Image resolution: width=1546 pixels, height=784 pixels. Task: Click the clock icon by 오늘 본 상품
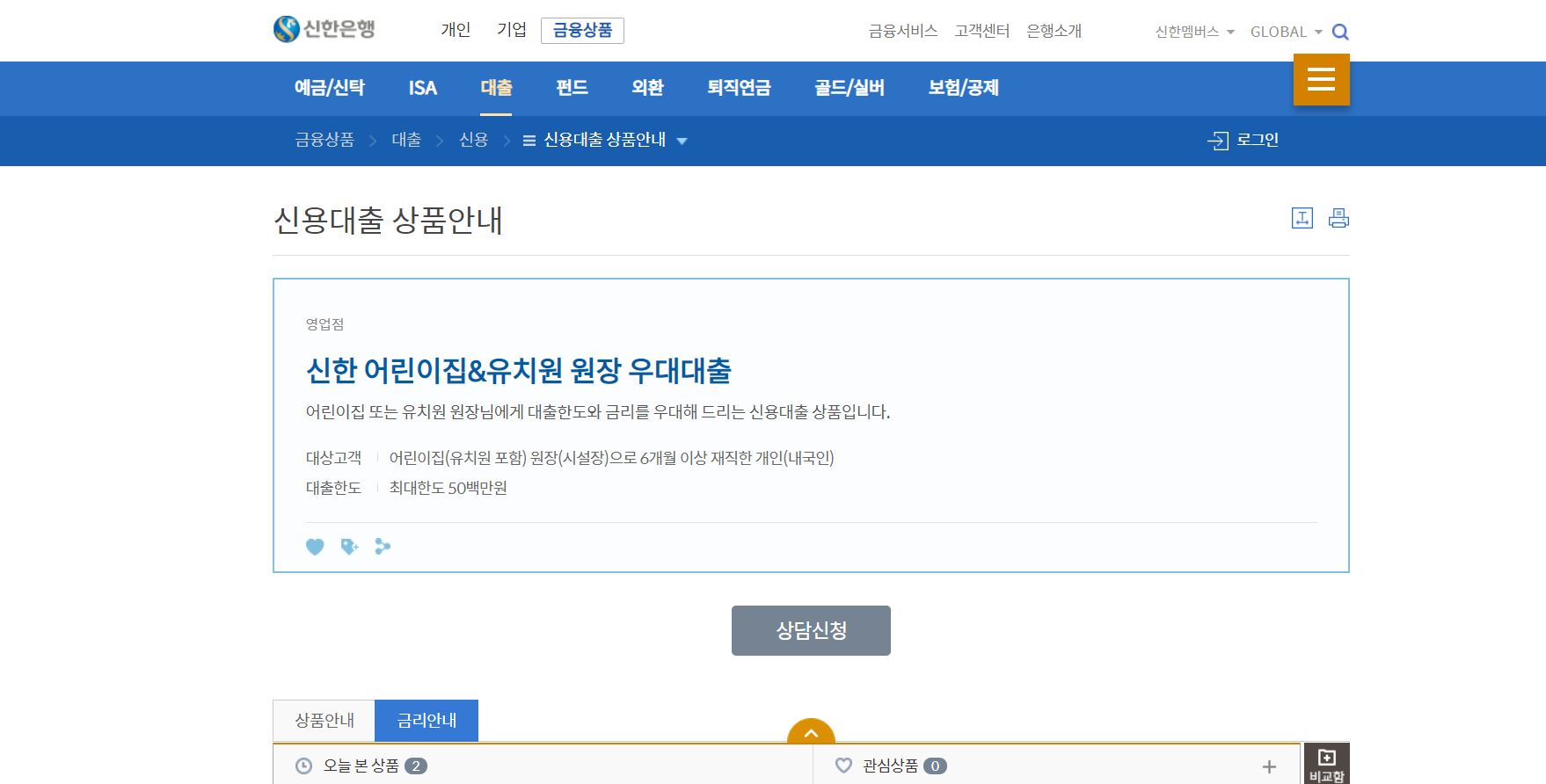(304, 766)
